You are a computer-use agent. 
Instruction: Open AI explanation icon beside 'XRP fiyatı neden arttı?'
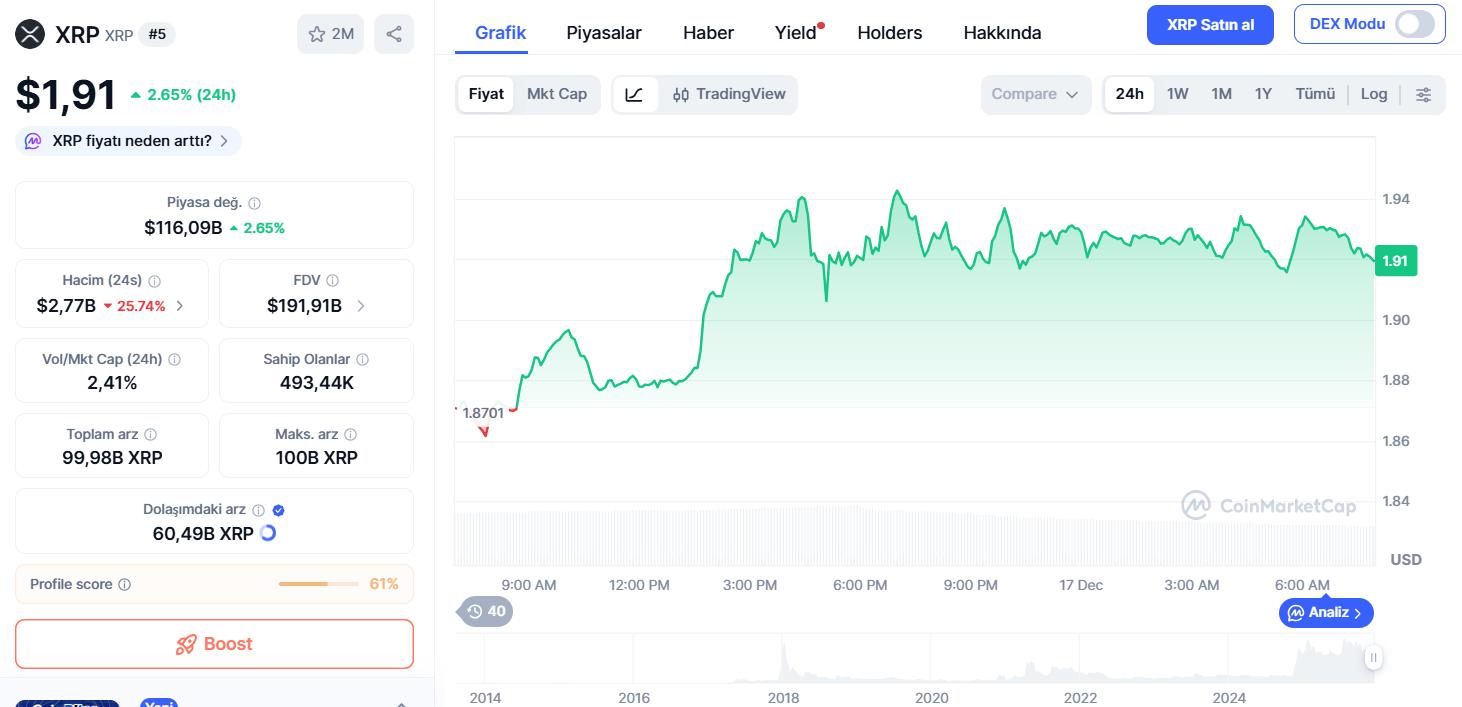pos(34,141)
